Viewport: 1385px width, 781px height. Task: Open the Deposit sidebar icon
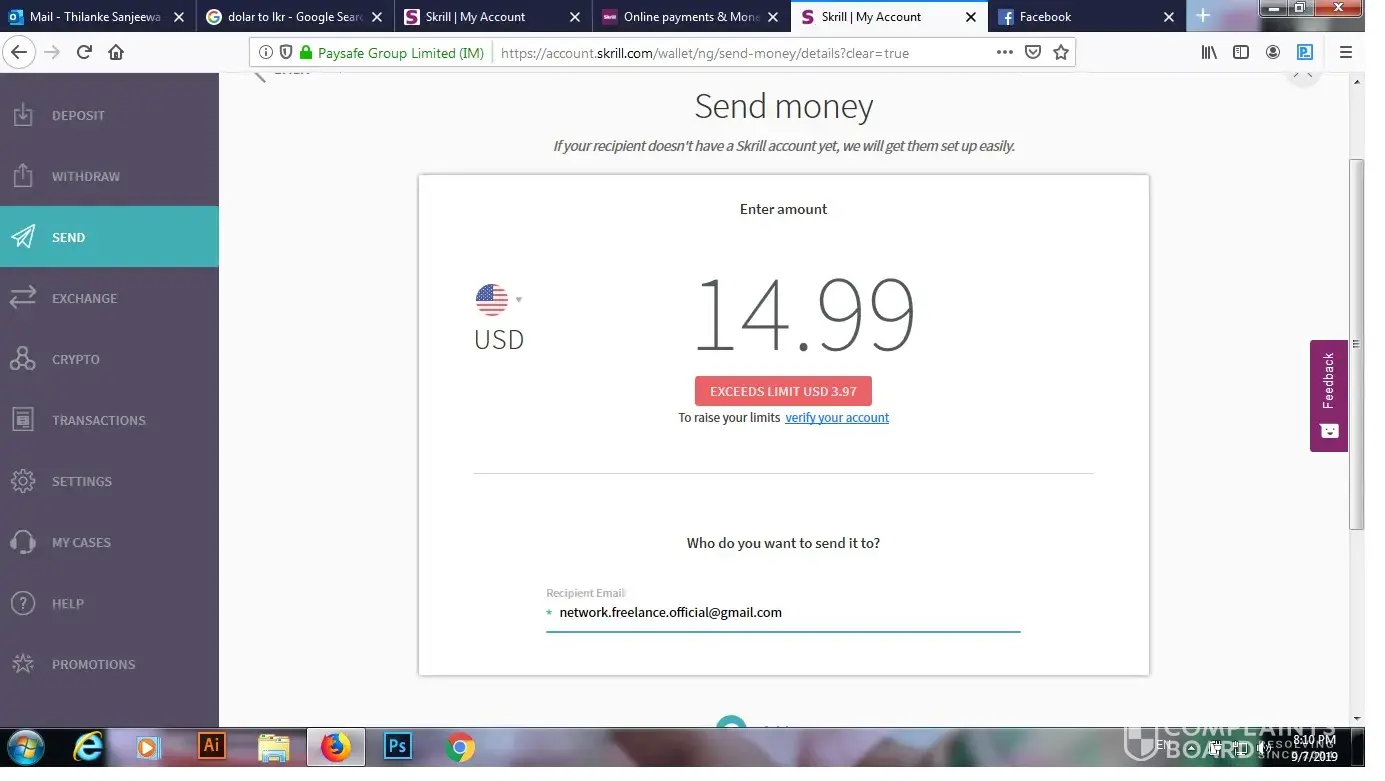[x=23, y=115]
